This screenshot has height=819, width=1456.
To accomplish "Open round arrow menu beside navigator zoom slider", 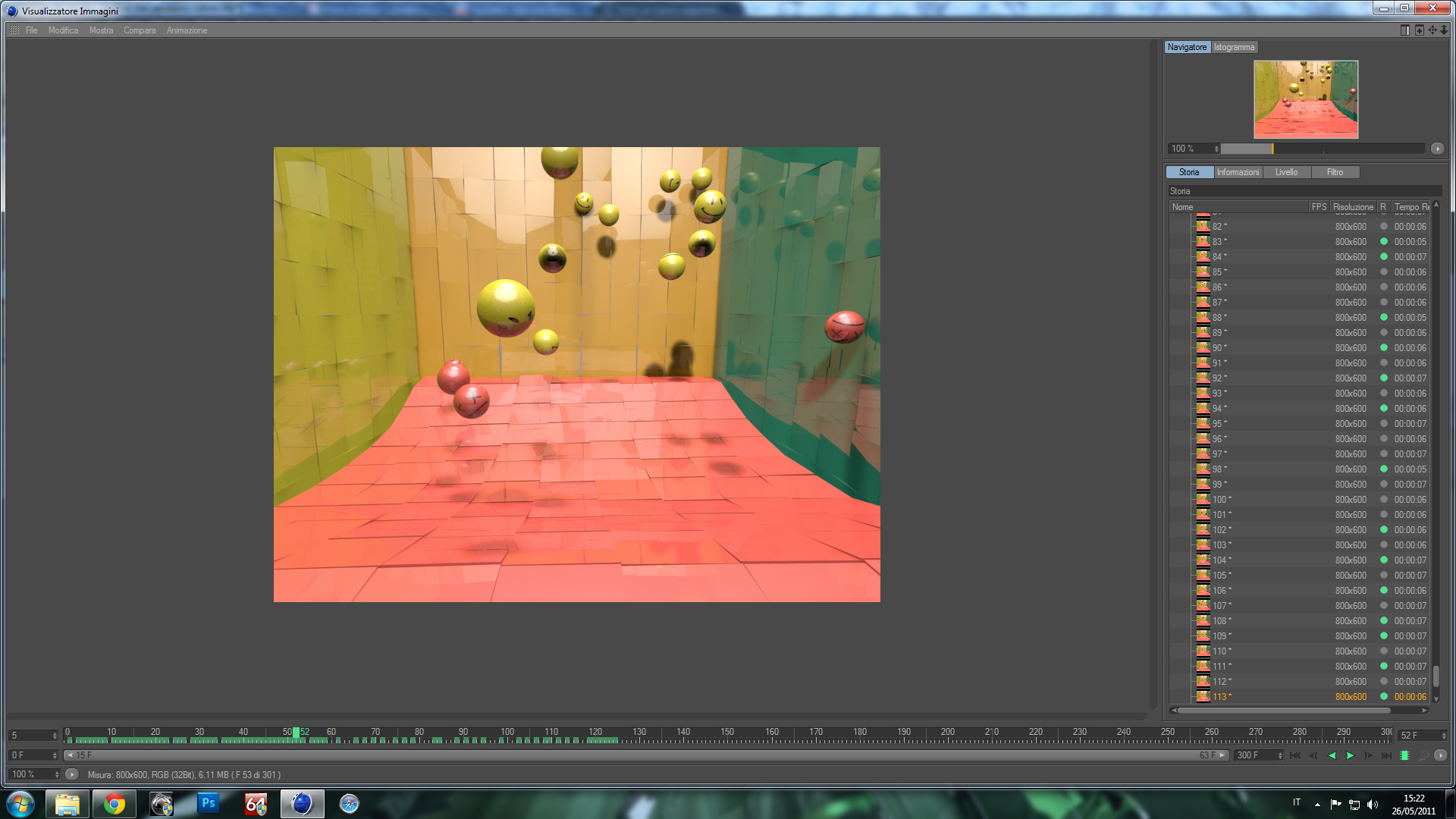I will tap(1437, 149).
